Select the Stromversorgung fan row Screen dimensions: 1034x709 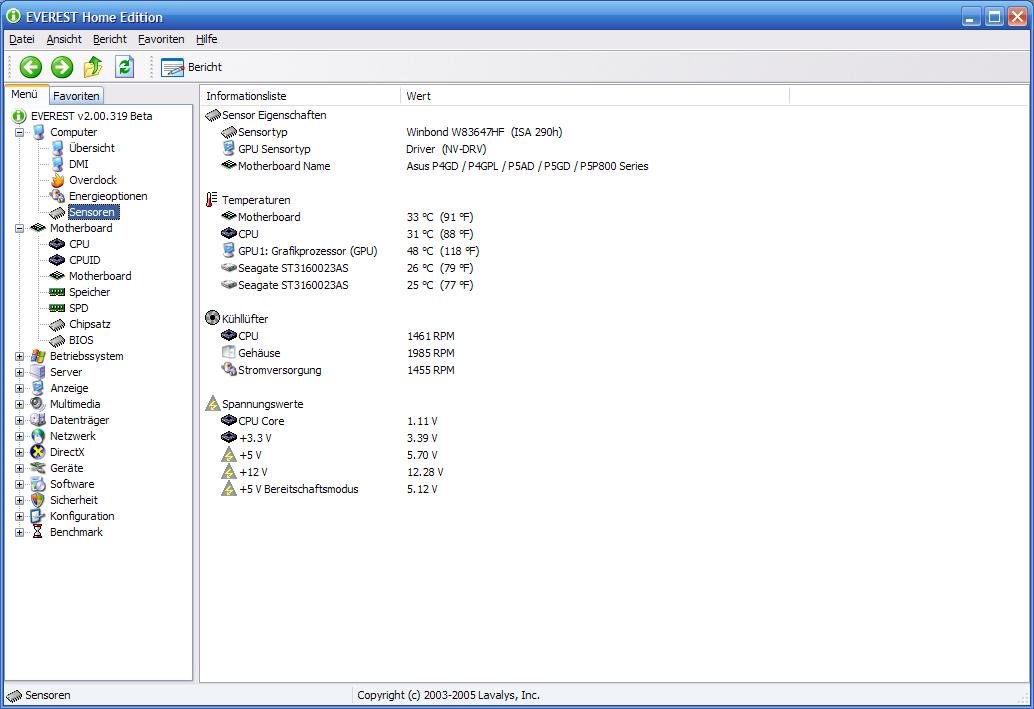(338, 370)
